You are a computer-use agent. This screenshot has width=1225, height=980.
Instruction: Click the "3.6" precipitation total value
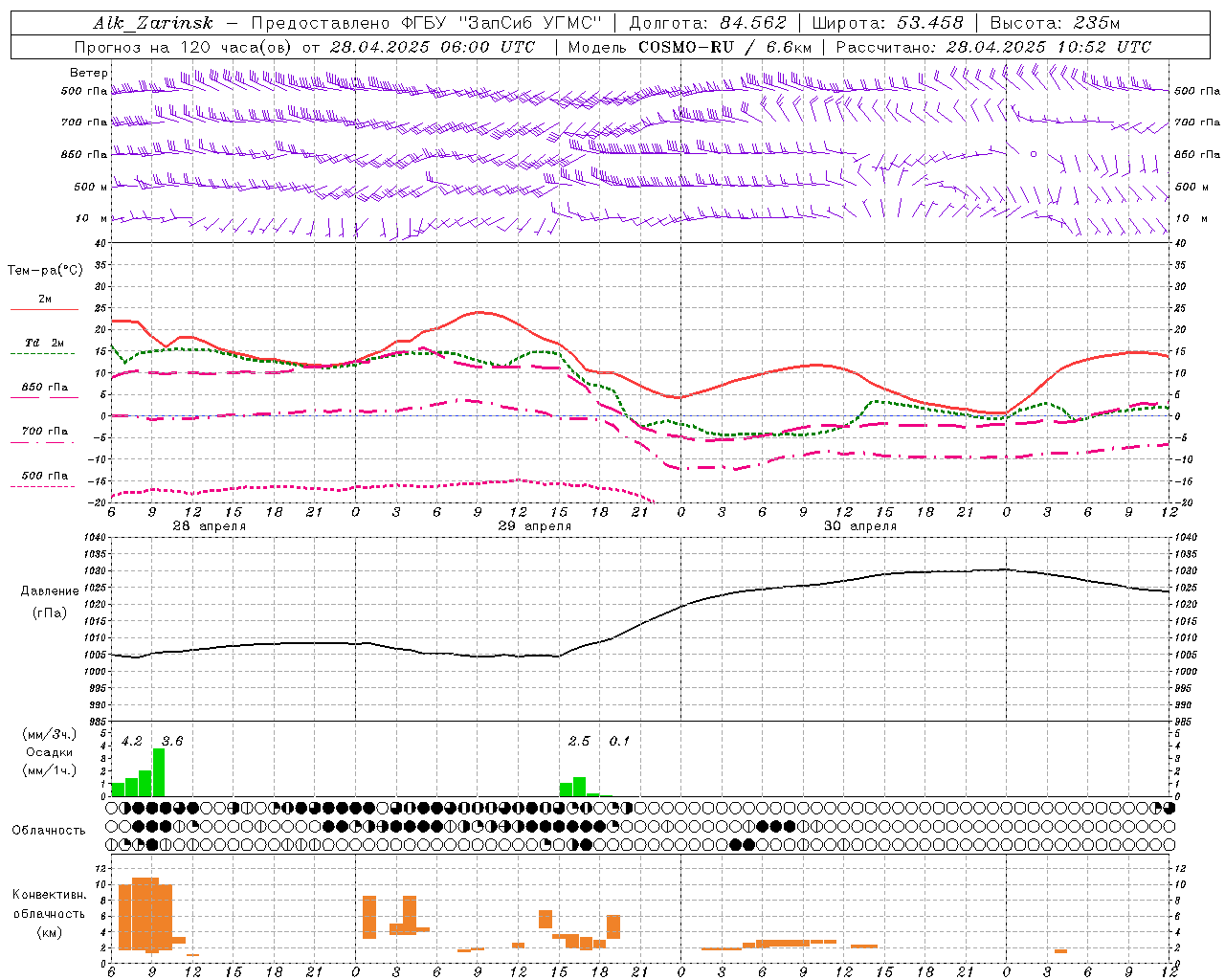tap(172, 742)
